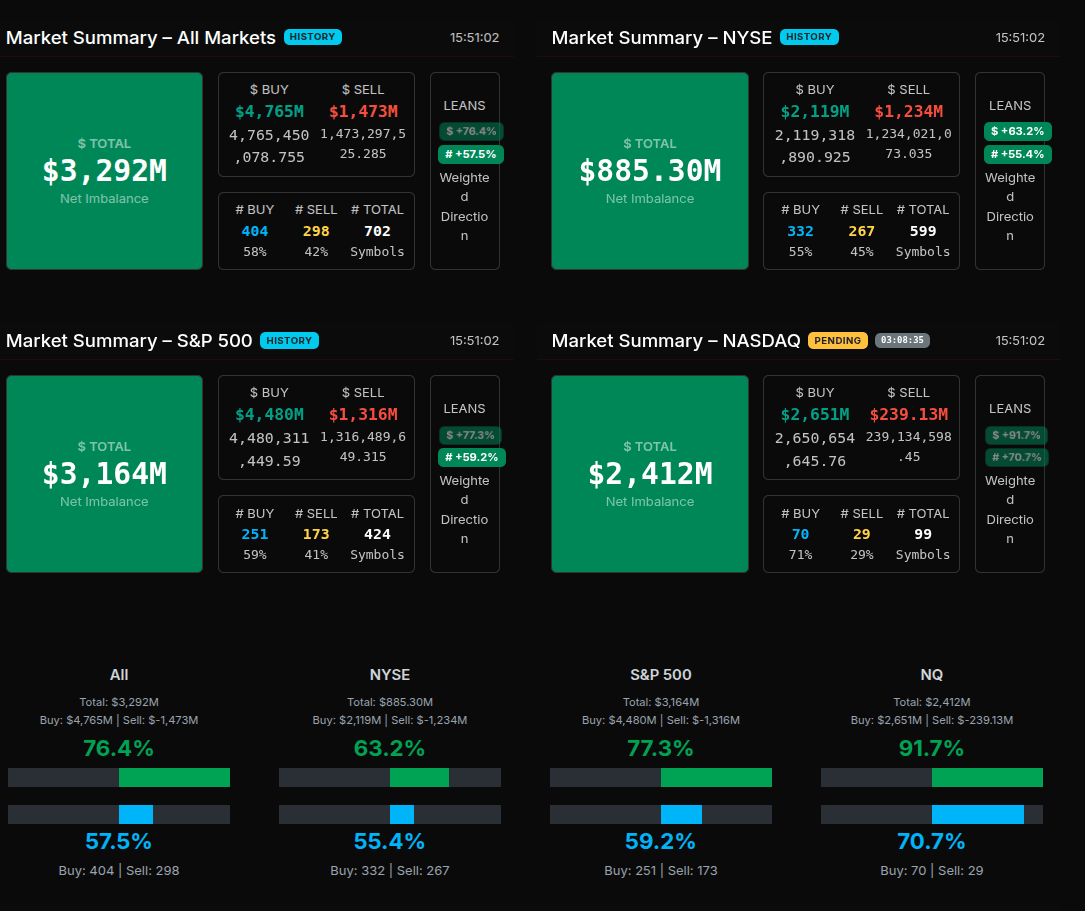Viewport: 1085px width, 911px height.
Task: Click the Market Summary – NASDAQ title
Action: click(675, 341)
